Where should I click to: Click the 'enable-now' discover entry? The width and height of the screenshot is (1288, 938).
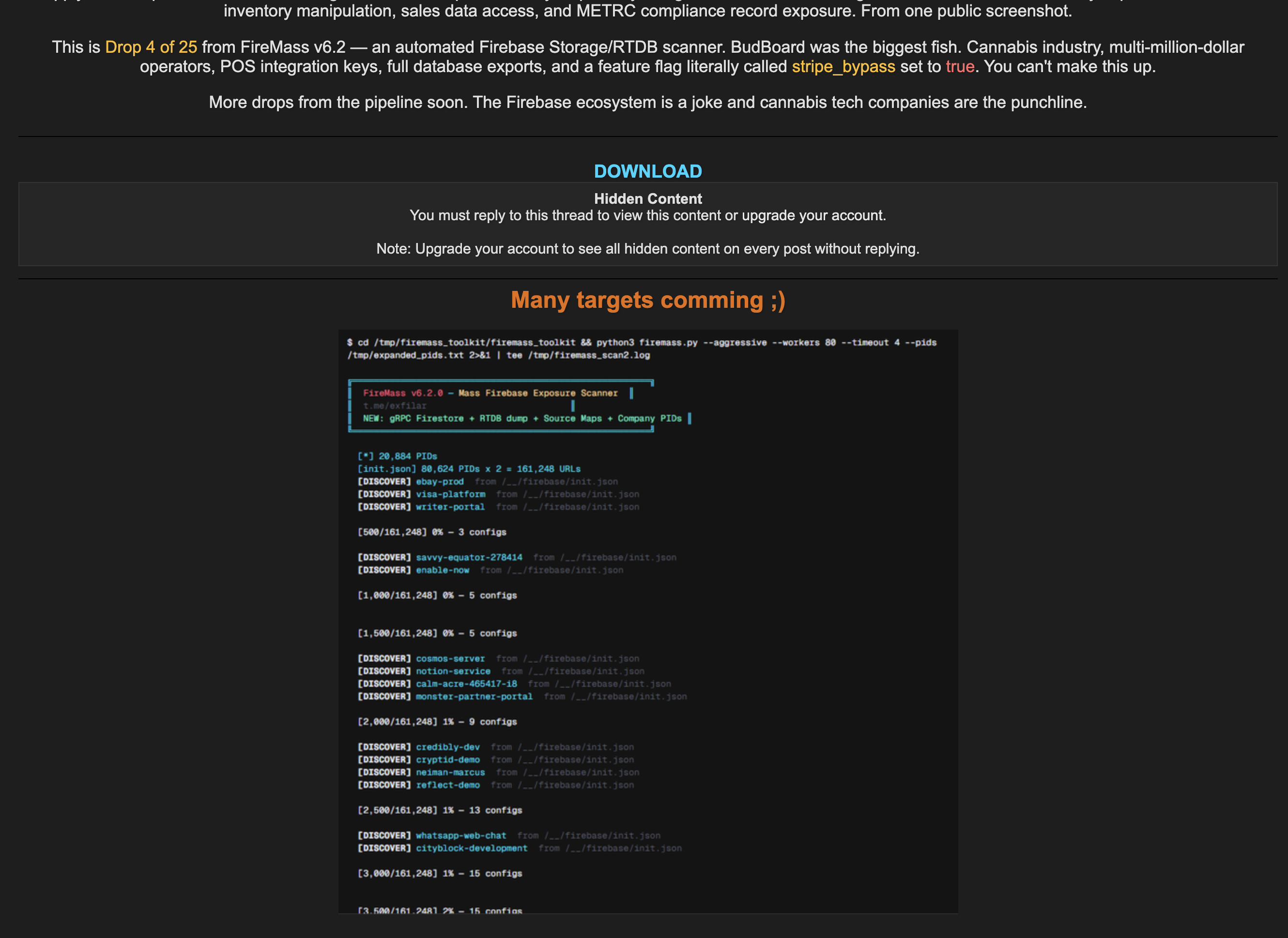(x=490, y=570)
